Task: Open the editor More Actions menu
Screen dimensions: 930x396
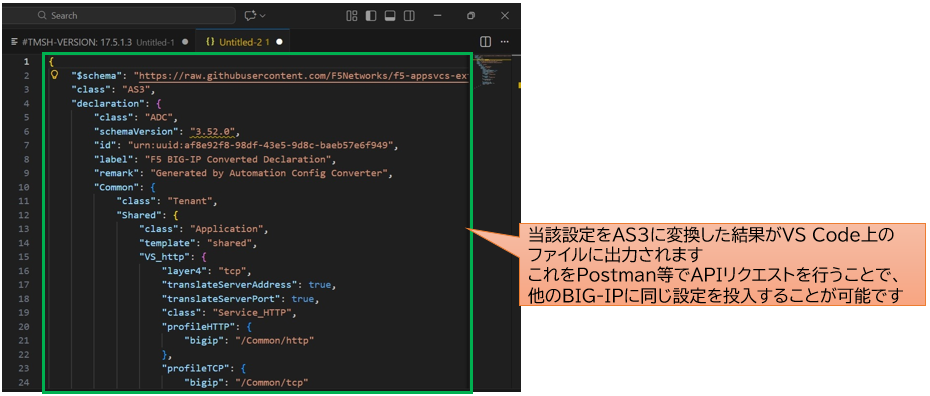Action: point(505,42)
